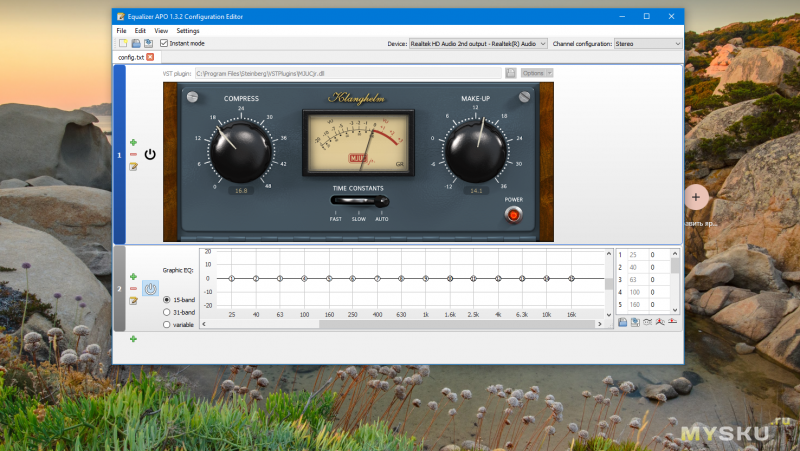Edit Graphic EQ row 2 as text
800x451 pixels.
coord(133,301)
